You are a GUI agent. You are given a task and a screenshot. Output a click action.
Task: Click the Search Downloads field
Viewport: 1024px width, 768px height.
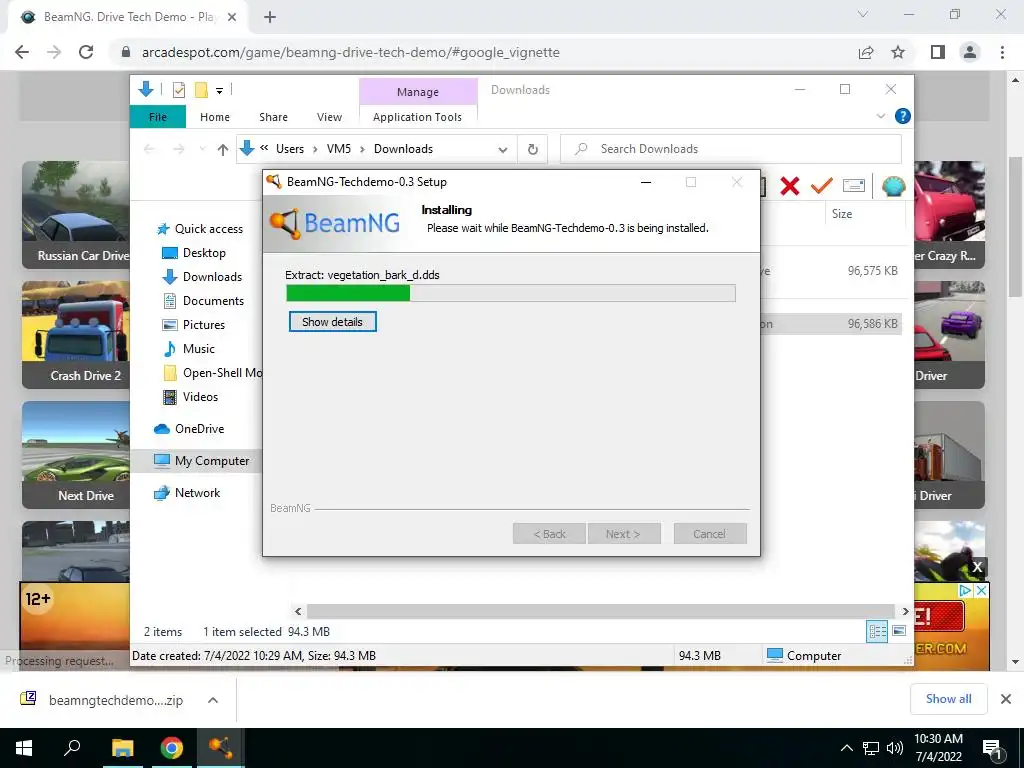click(x=731, y=149)
